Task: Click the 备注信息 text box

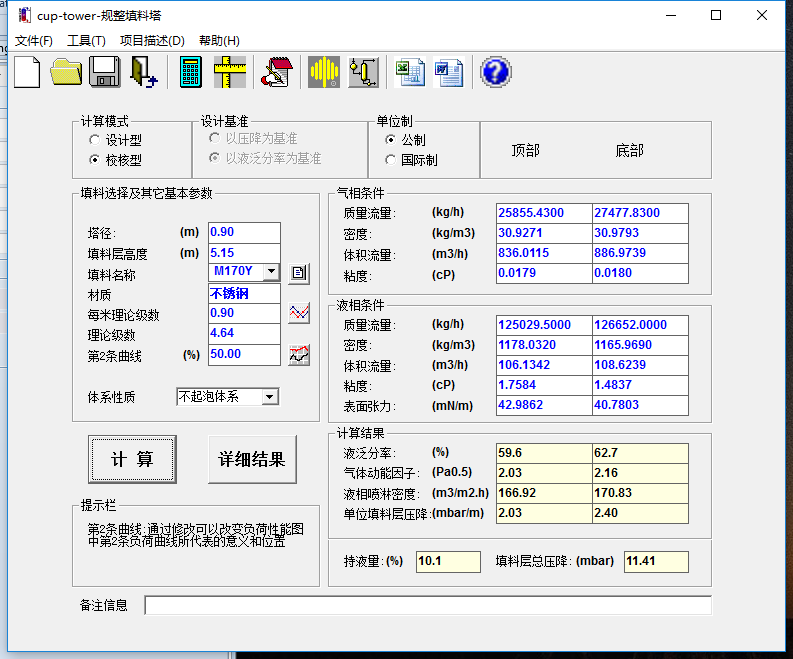Action: click(x=428, y=605)
